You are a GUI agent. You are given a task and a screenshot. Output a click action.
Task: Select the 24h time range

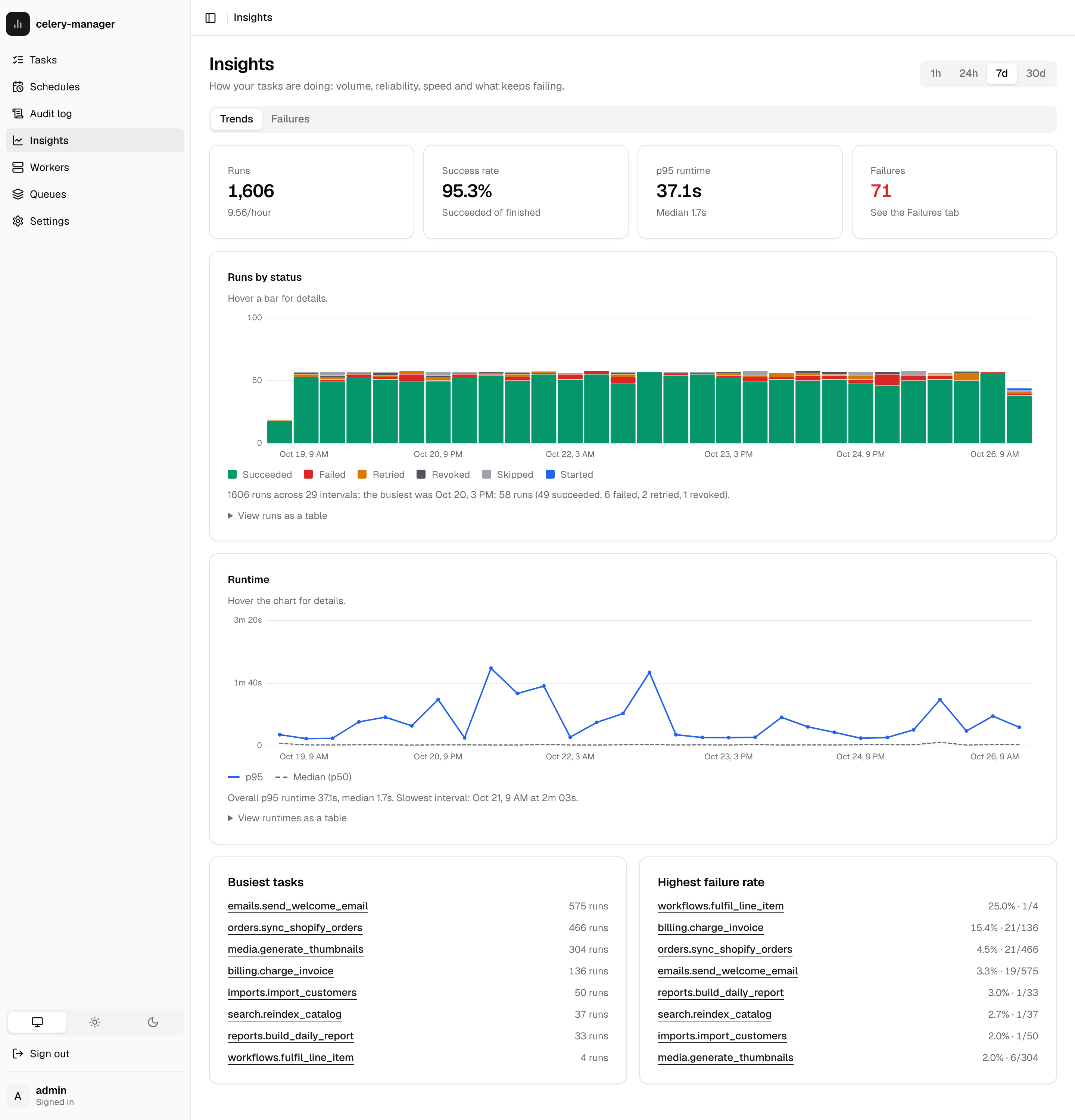coord(968,74)
